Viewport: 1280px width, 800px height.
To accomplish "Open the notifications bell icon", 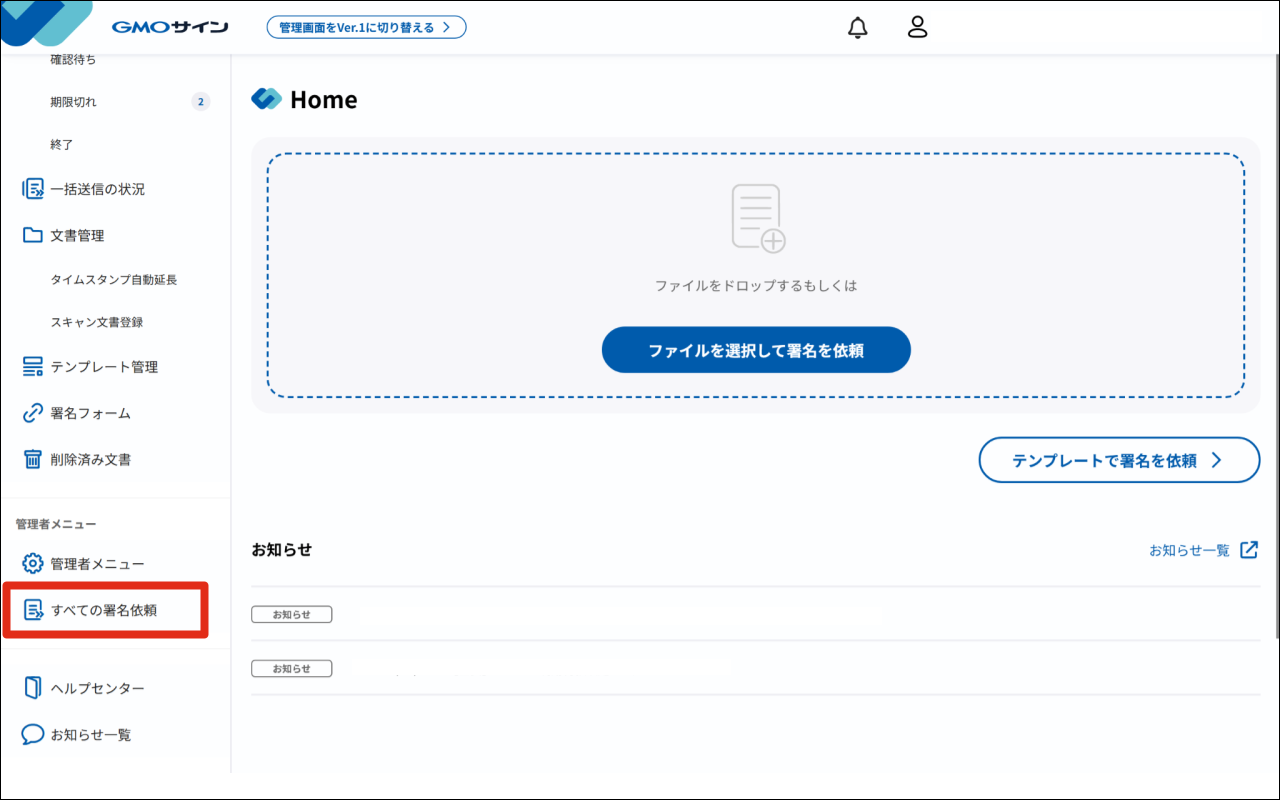I will [858, 28].
